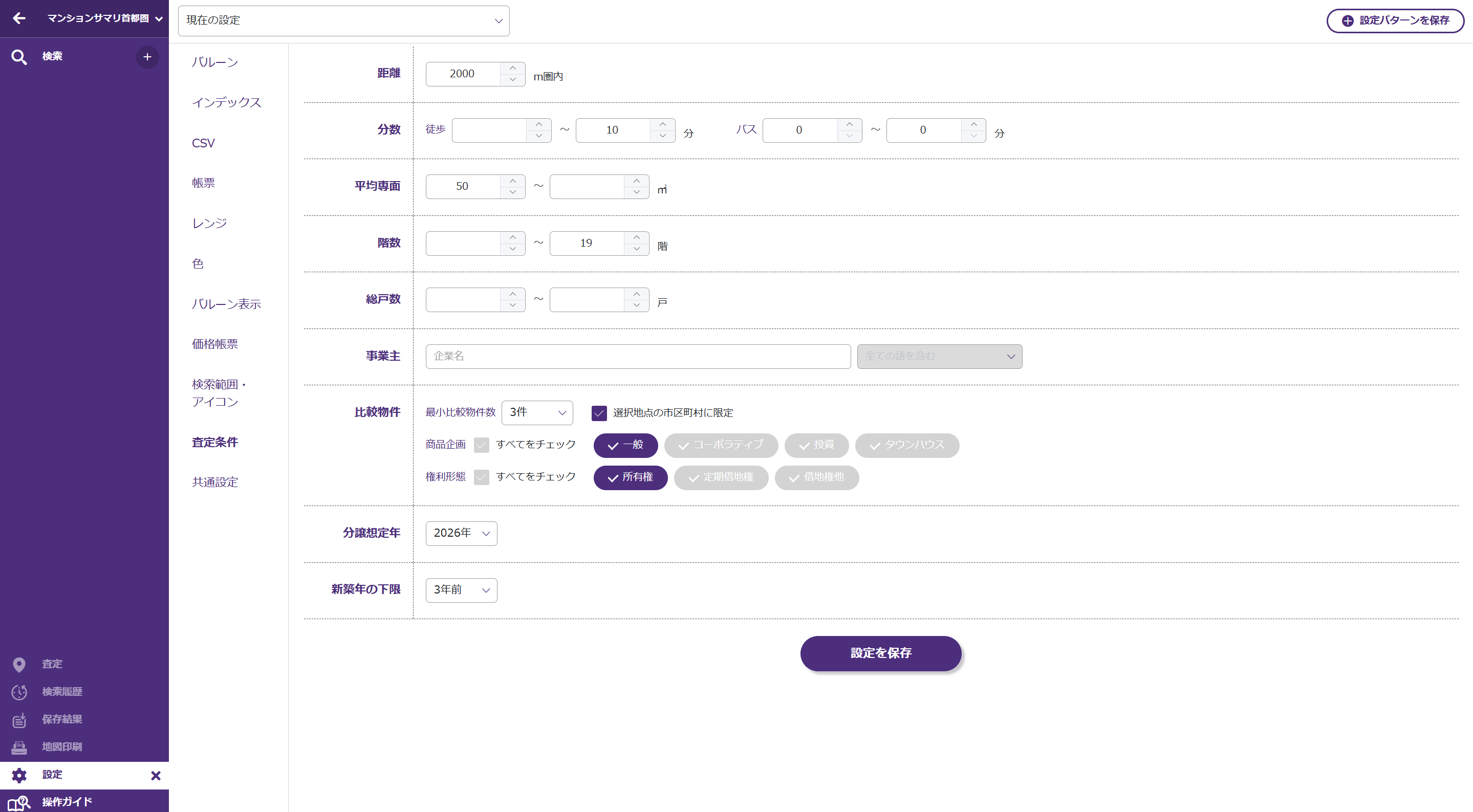Open the 最小比較物件数 3件 dropdown
This screenshot has height=812, width=1473.
pyautogui.click(x=536, y=413)
